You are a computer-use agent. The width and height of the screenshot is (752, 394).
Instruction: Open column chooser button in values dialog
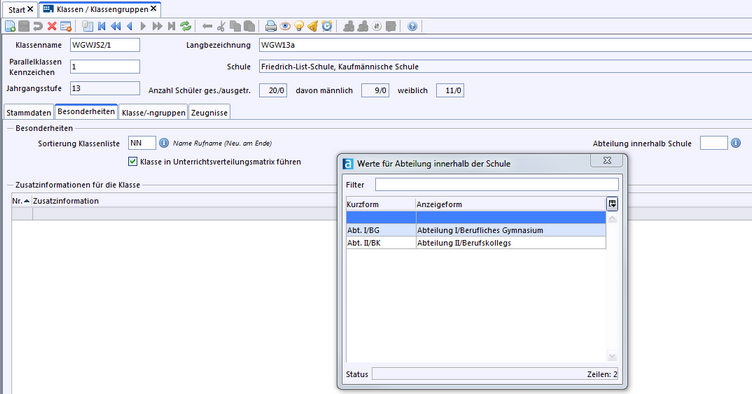(612, 204)
